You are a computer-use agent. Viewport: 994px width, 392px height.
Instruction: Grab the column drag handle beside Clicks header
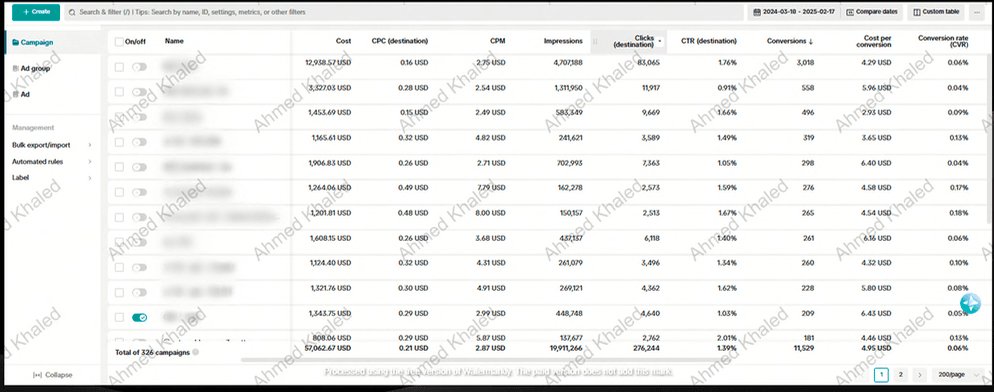point(595,41)
